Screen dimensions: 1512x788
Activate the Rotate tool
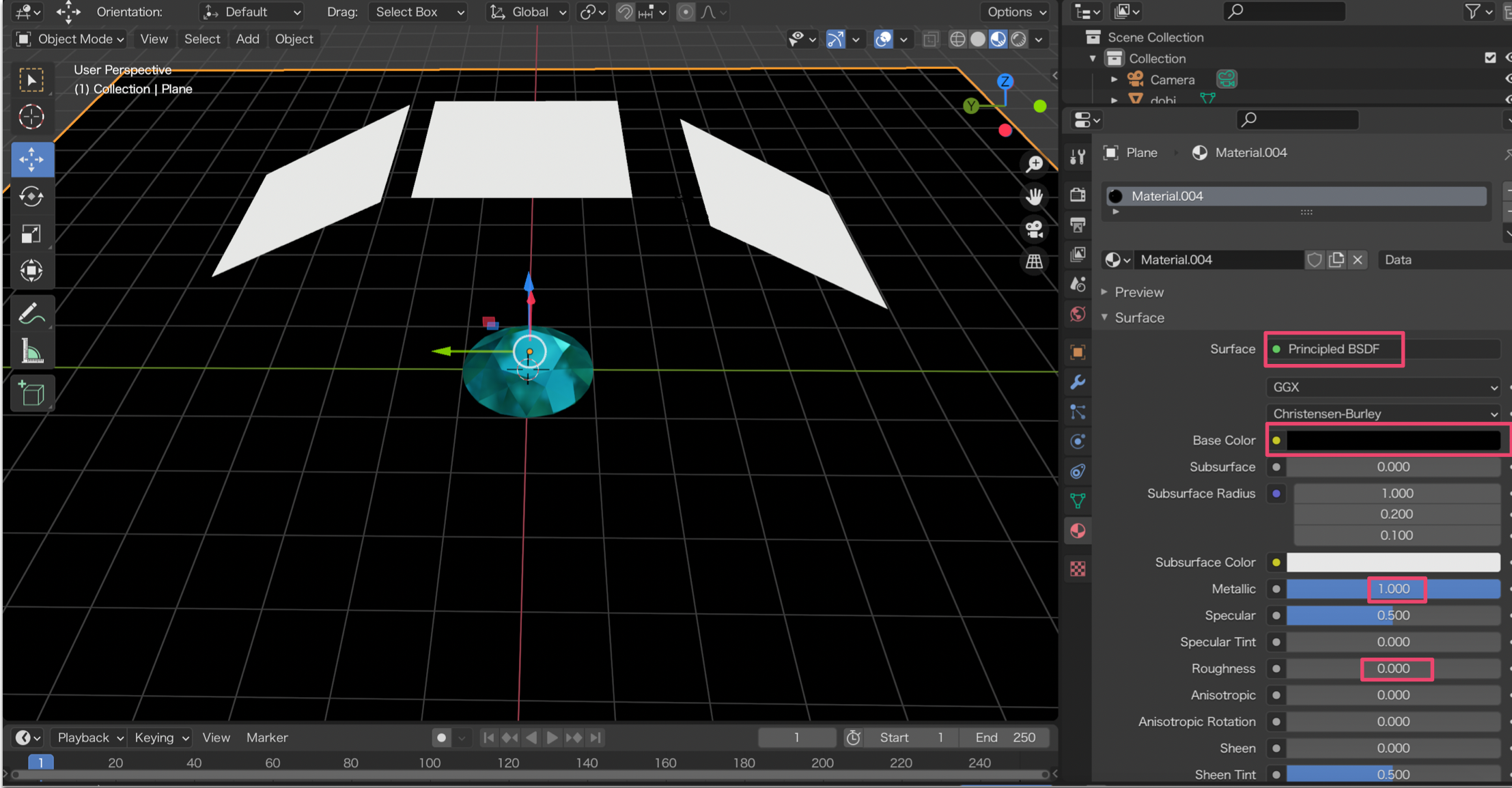tap(31, 197)
